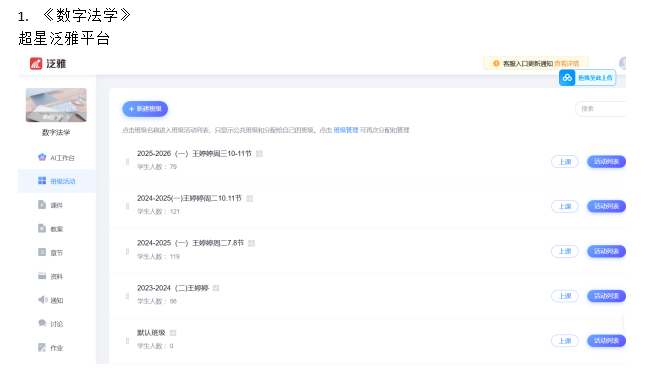Open class 2024-2025(一)王婷婷周二10.11节
Image resolution: width=670 pixels, height=373 pixels.
189,198
